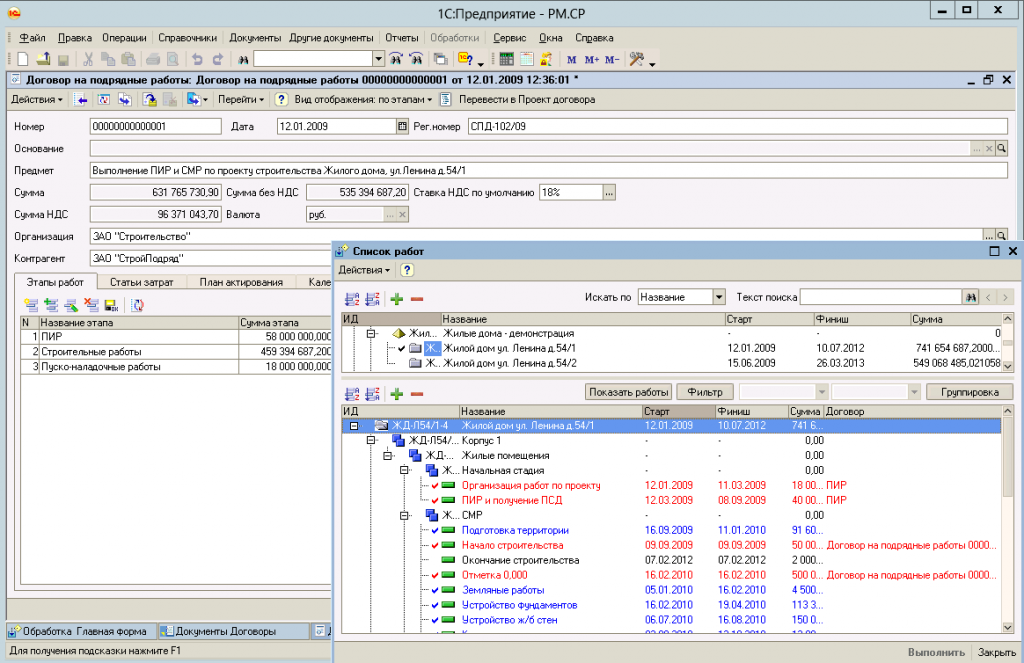This screenshot has width=1024, height=663.
Task: Switch to the План актирования tab
Action: 243,283
